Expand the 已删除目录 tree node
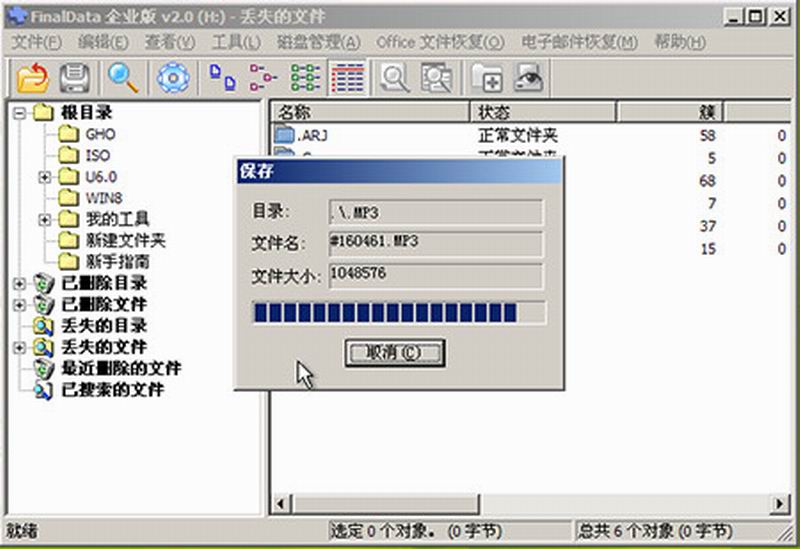 point(19,283)
